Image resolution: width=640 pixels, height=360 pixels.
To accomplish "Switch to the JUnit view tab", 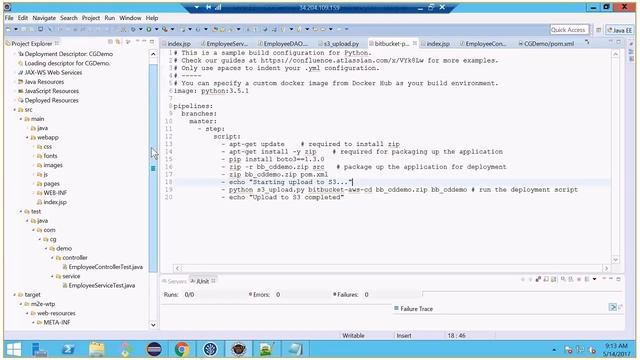I will click(x=203, y=281).
